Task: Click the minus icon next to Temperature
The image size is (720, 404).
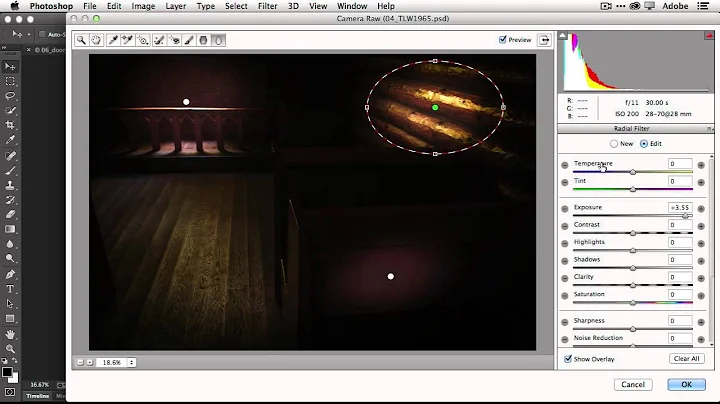Action: pos(565,165)
